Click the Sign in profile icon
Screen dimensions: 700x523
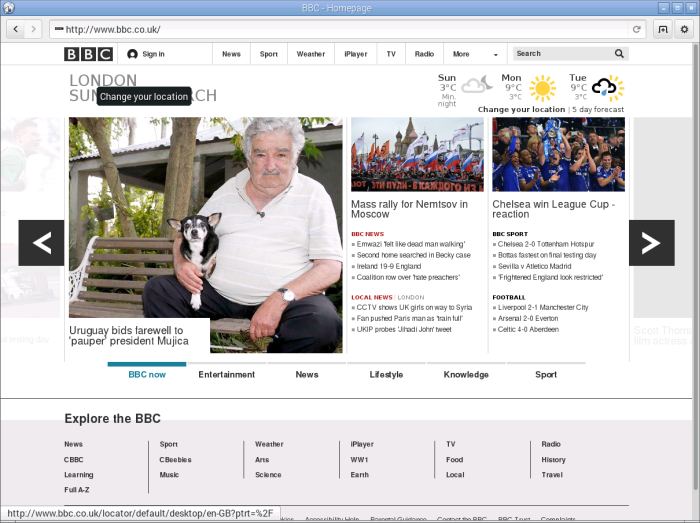pos(132,54)
